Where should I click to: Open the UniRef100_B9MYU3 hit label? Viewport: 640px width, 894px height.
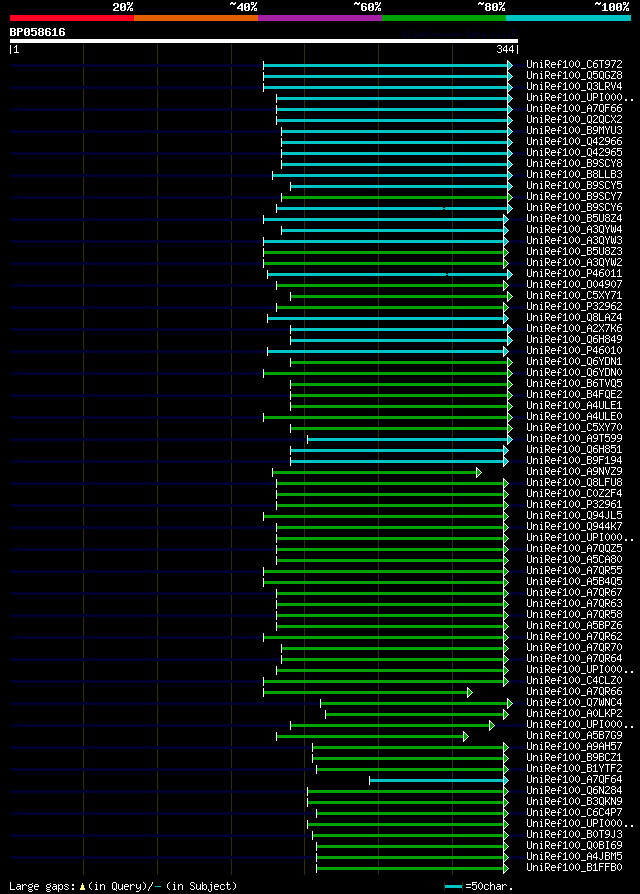pyautogui.click(x=574, y=131)
